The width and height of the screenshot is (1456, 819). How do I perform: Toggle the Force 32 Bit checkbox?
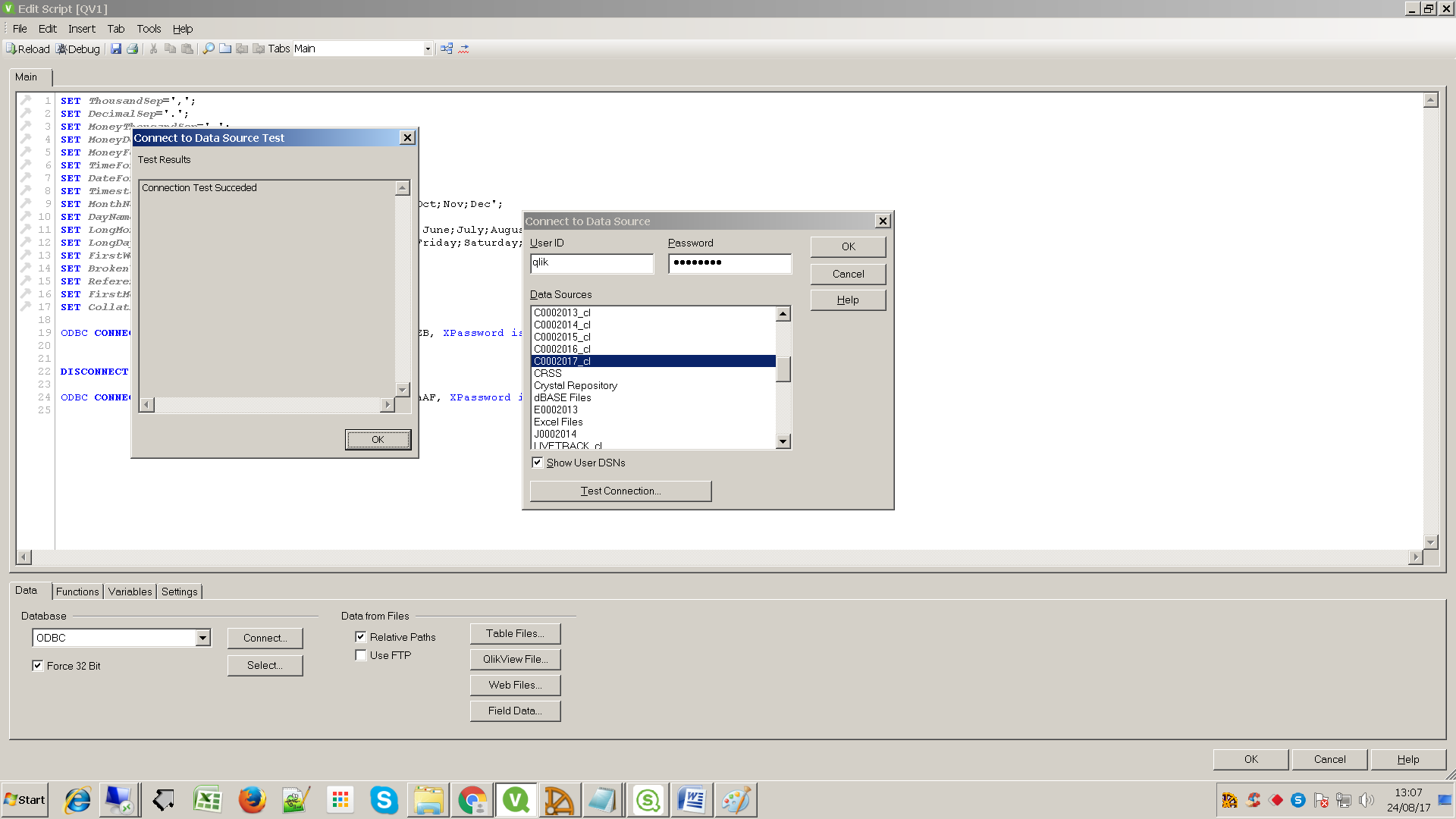click(37, 666)
